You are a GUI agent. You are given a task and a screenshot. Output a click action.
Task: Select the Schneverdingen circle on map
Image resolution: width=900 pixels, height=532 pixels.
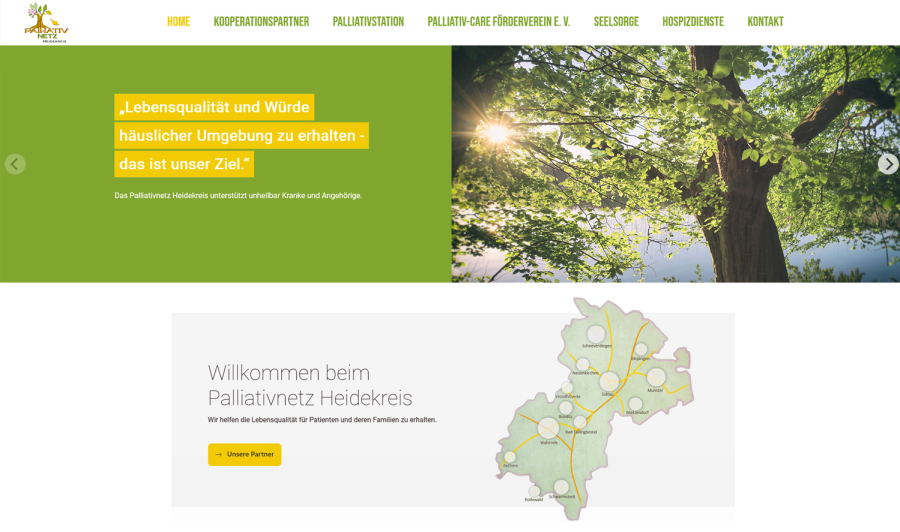tap(596, 334)
